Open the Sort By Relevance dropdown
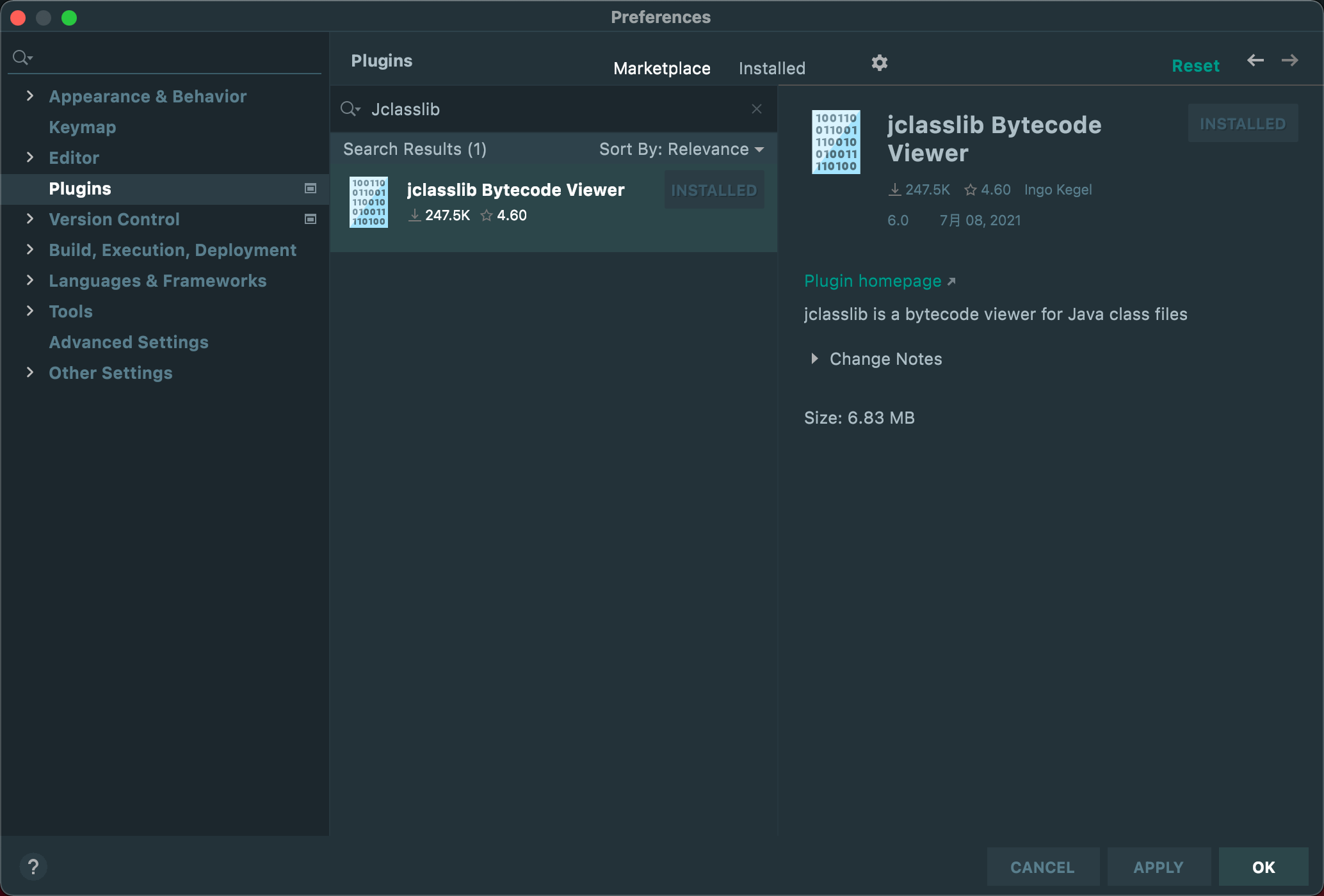Viewport: 1324px width, 896px height. (x=681, y=149)
